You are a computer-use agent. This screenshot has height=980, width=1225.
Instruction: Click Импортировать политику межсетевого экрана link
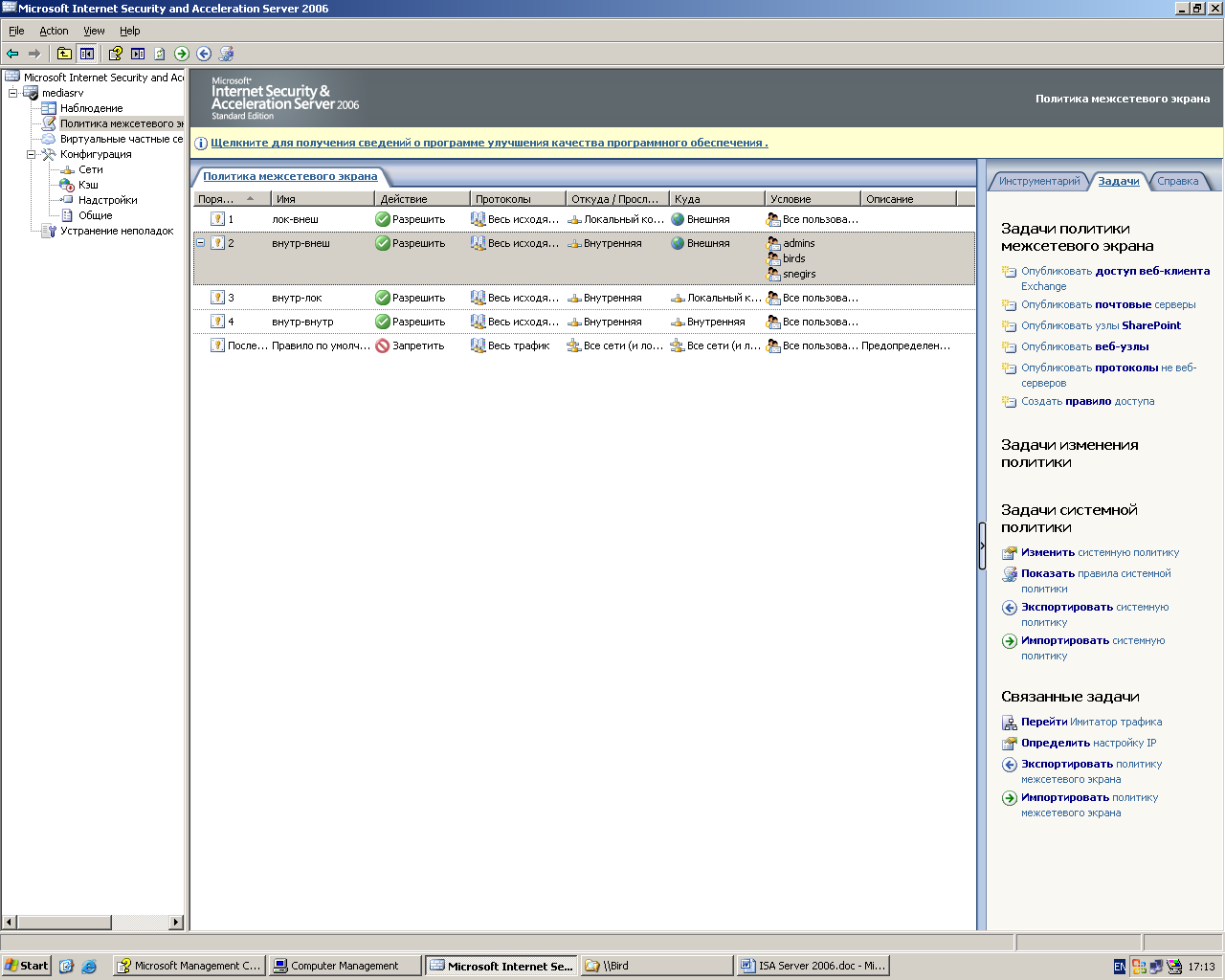point(1089,806)
